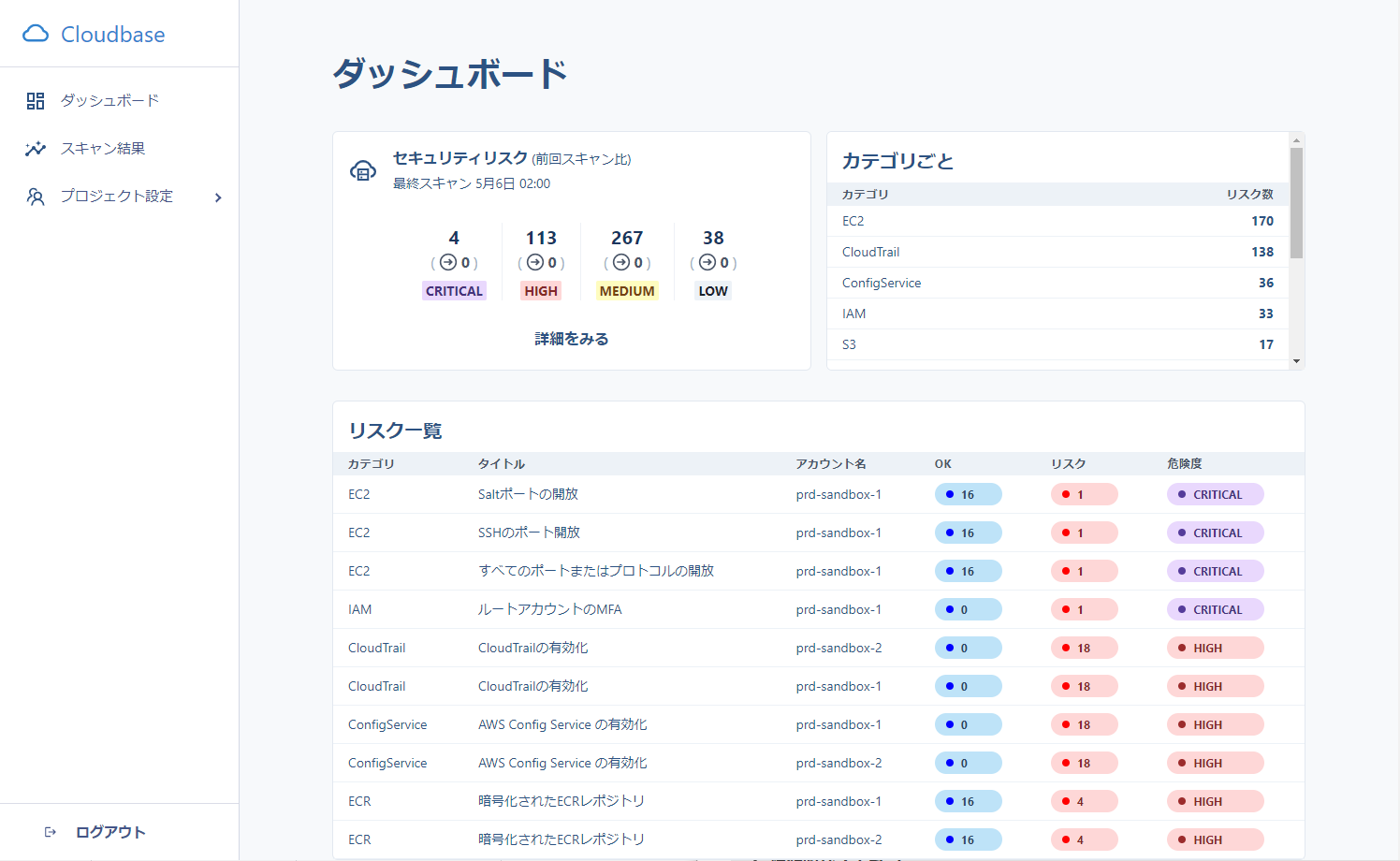Click the リスク数 column header
The width and height of the screenshot is (1400, 861).
[x=1250, y=194]
